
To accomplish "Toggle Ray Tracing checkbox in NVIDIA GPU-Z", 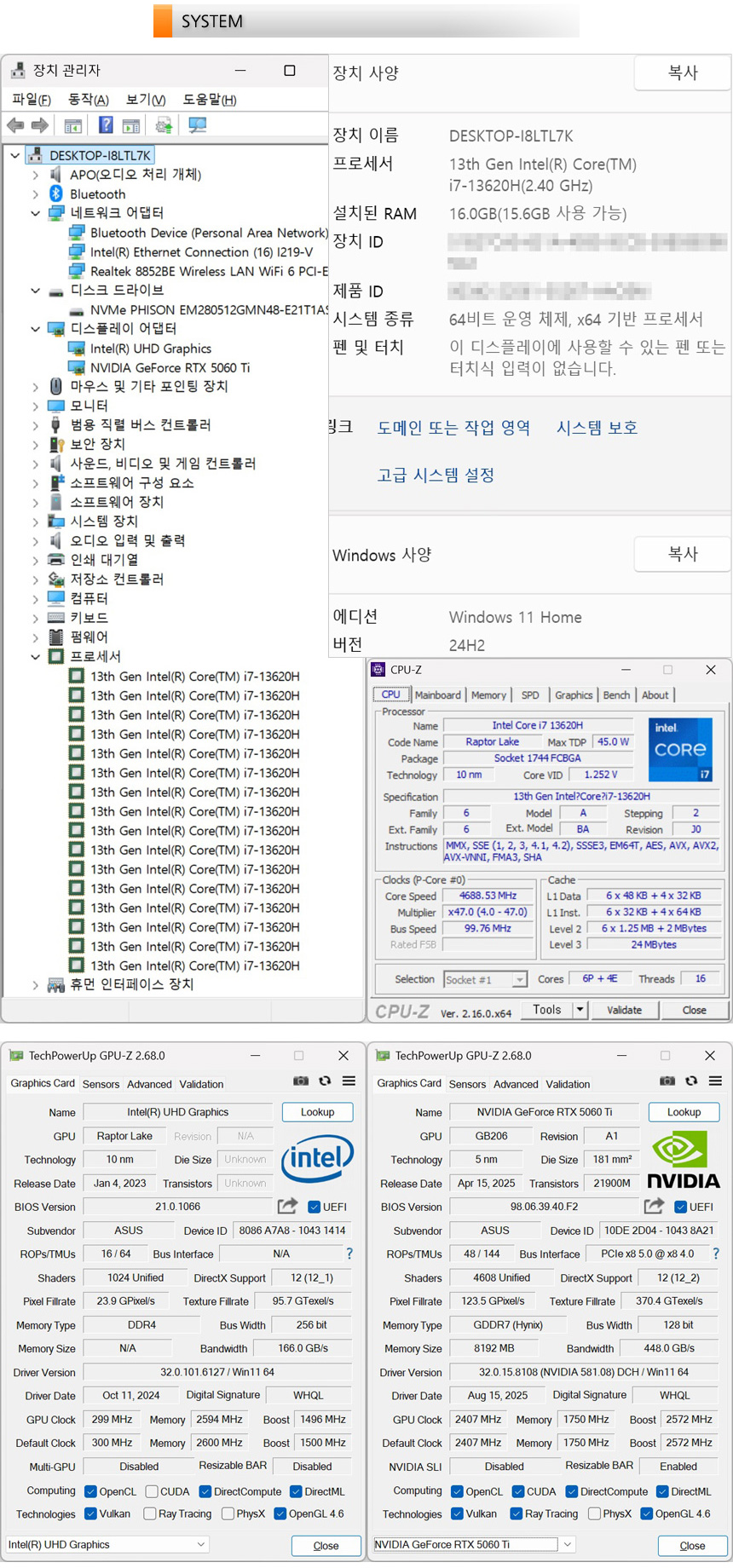I will [x=516, y=1513].
